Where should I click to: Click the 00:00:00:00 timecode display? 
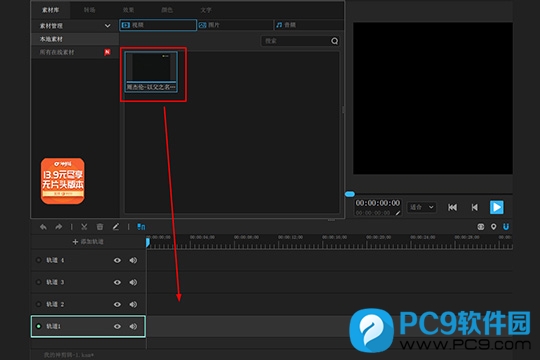click(x=378, y=203)
